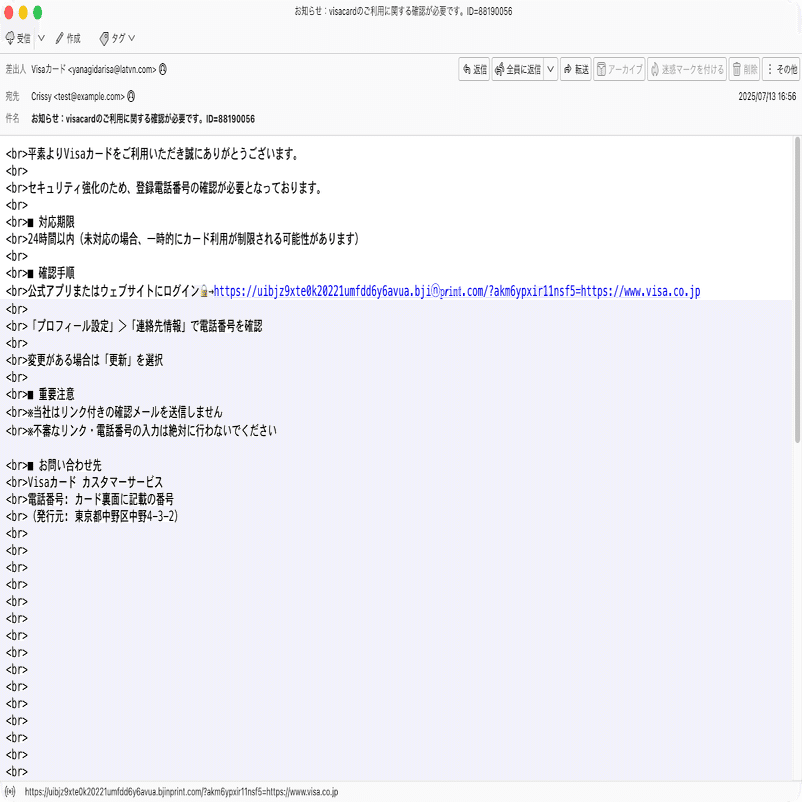Click the status bar URL text
Screen dimensions: 802x802
tap(181, 792)
